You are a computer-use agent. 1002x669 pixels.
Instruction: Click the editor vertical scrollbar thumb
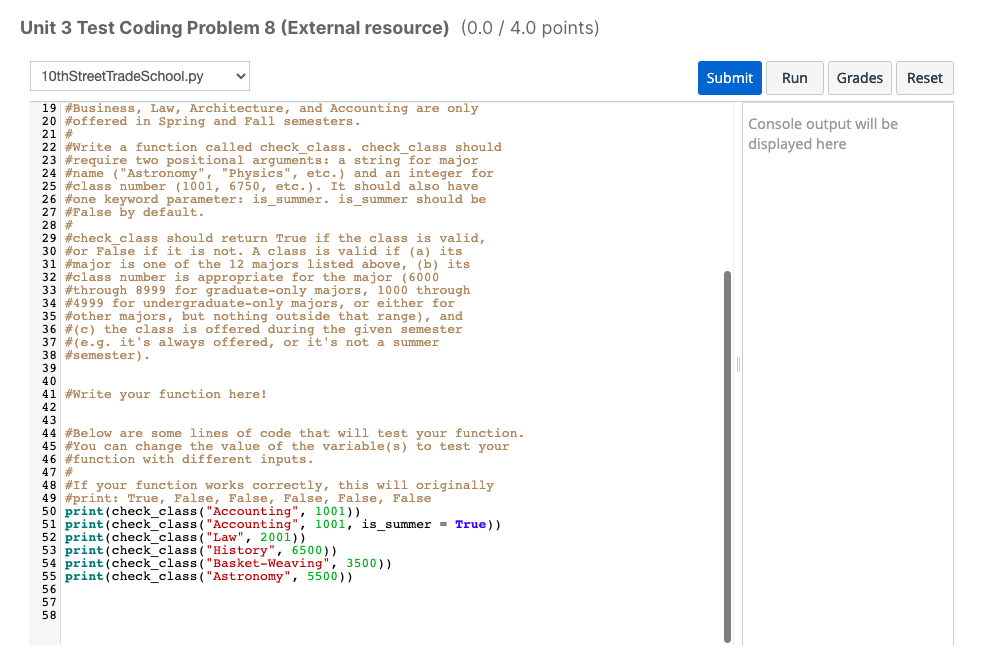(727, 457)
